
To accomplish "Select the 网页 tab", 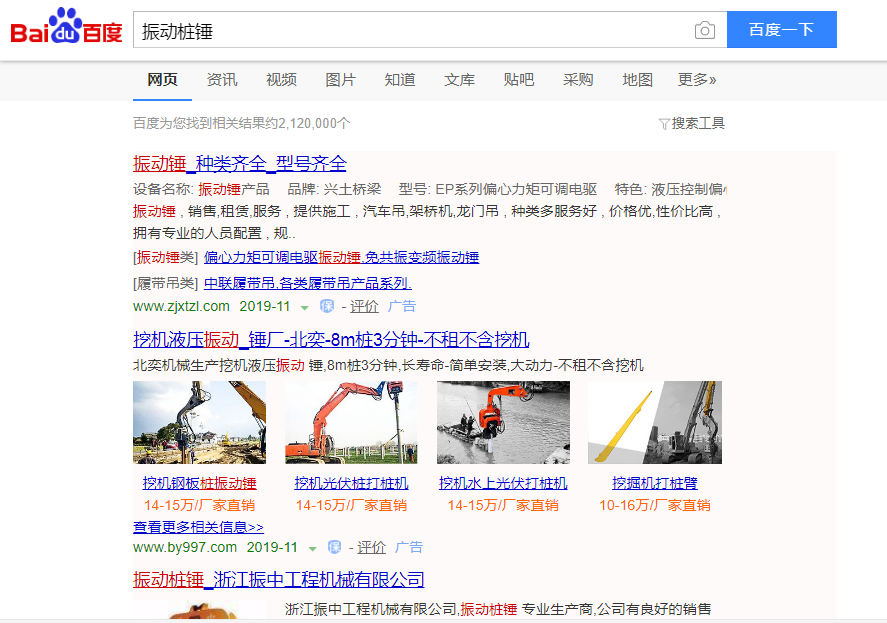I will pos(162,80).
